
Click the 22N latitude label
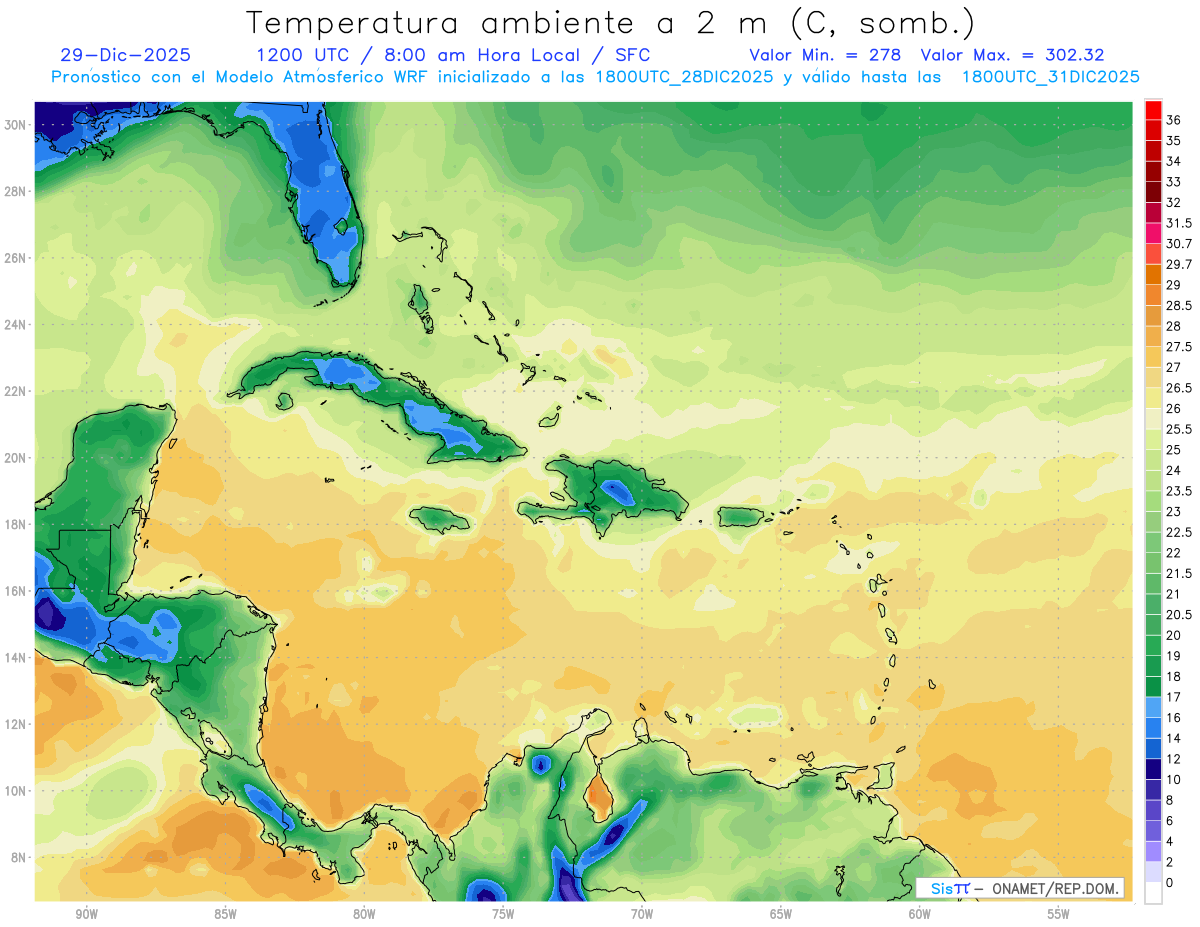16,391
